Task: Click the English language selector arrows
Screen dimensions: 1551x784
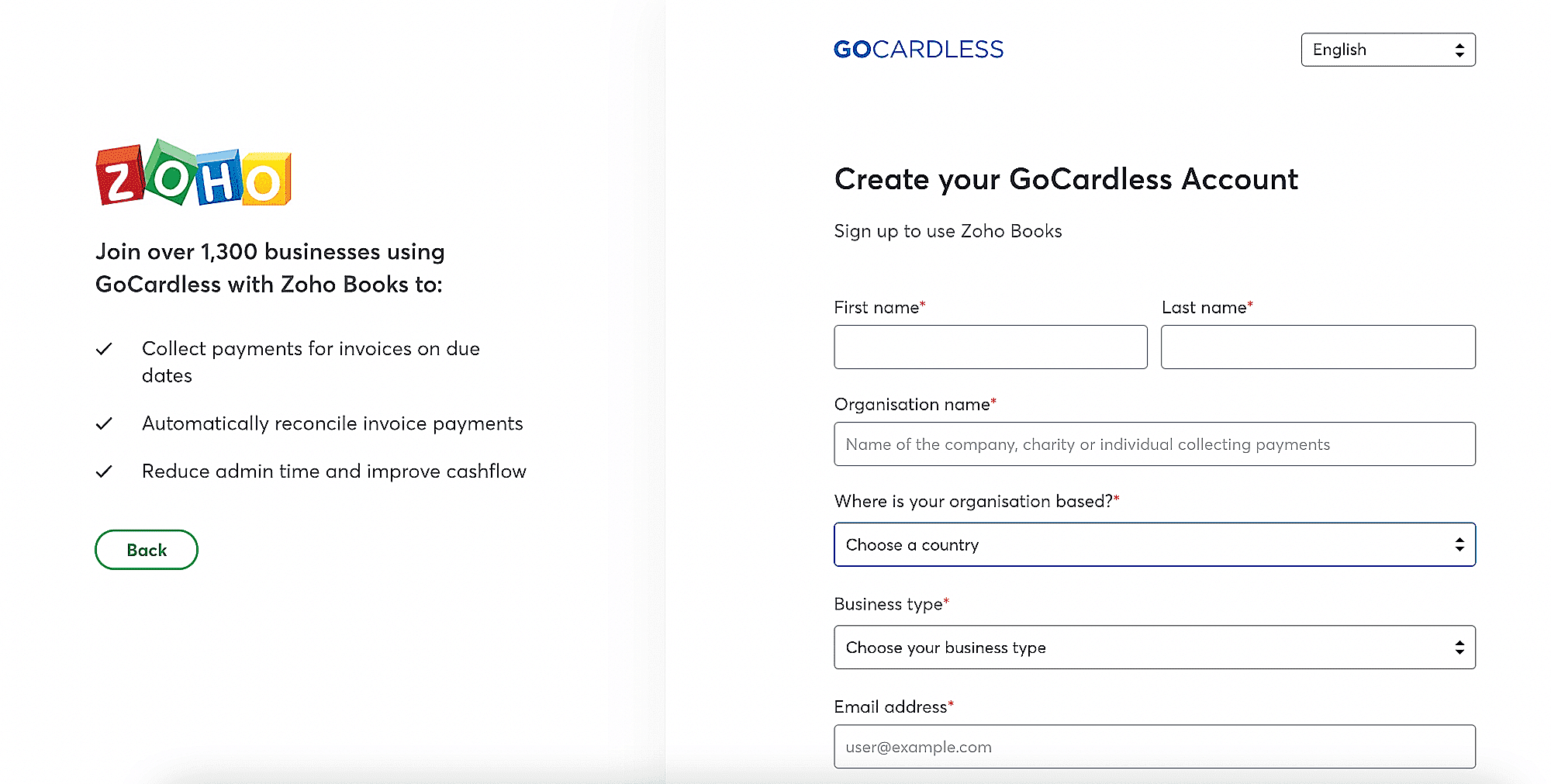Action: tap(1459, 50)
